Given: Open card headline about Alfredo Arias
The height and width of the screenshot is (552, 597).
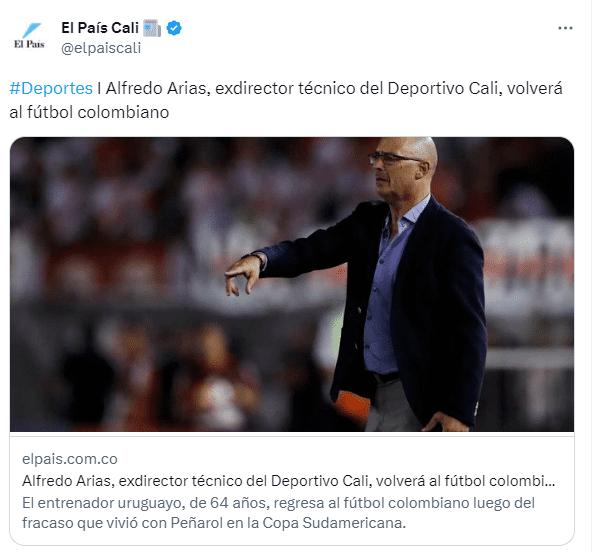Looking at the screenshot, I should [288, 481].
